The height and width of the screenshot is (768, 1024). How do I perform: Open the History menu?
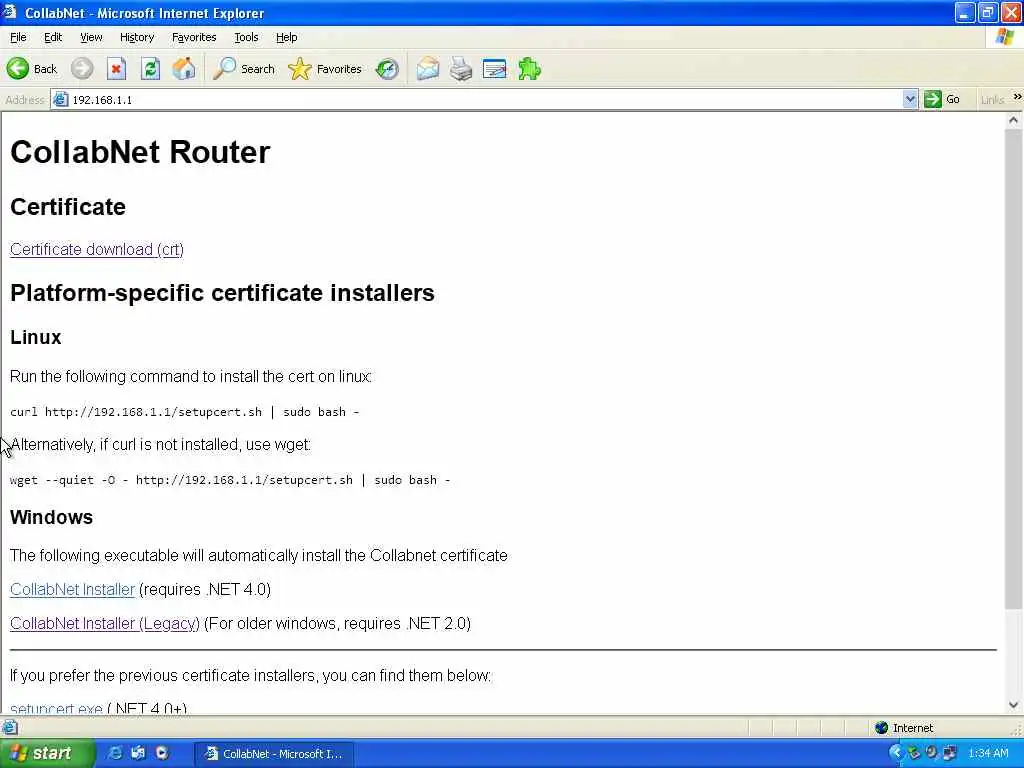click(137, 37)
